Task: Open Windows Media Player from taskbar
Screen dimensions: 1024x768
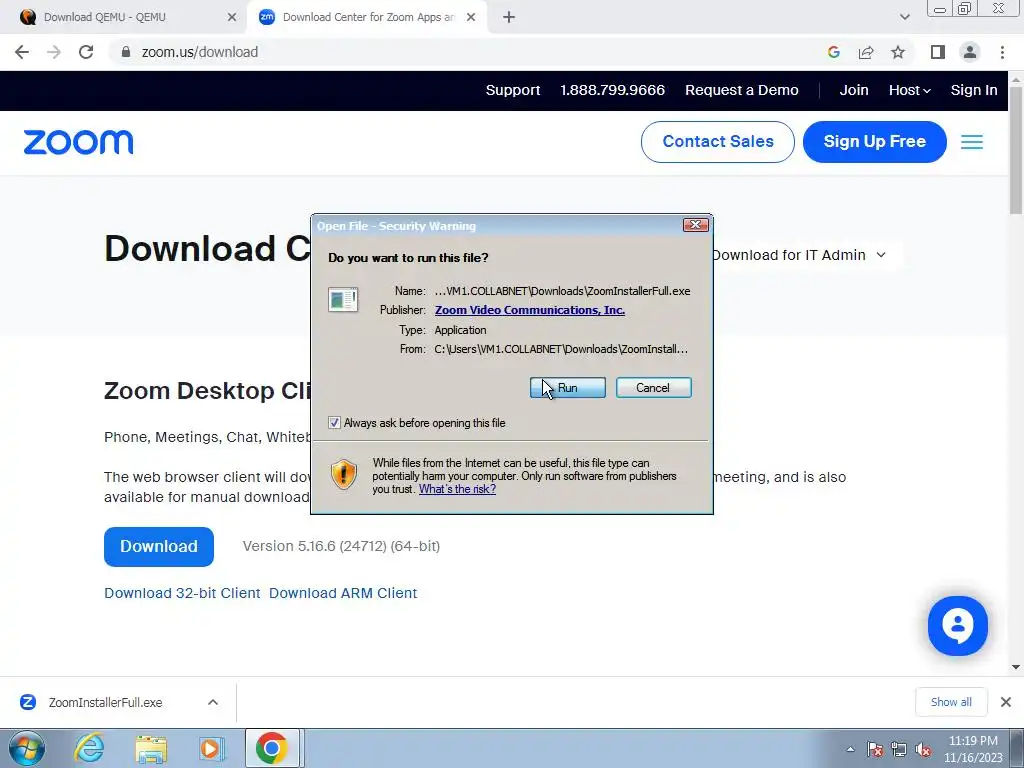Action: point(211,748)
